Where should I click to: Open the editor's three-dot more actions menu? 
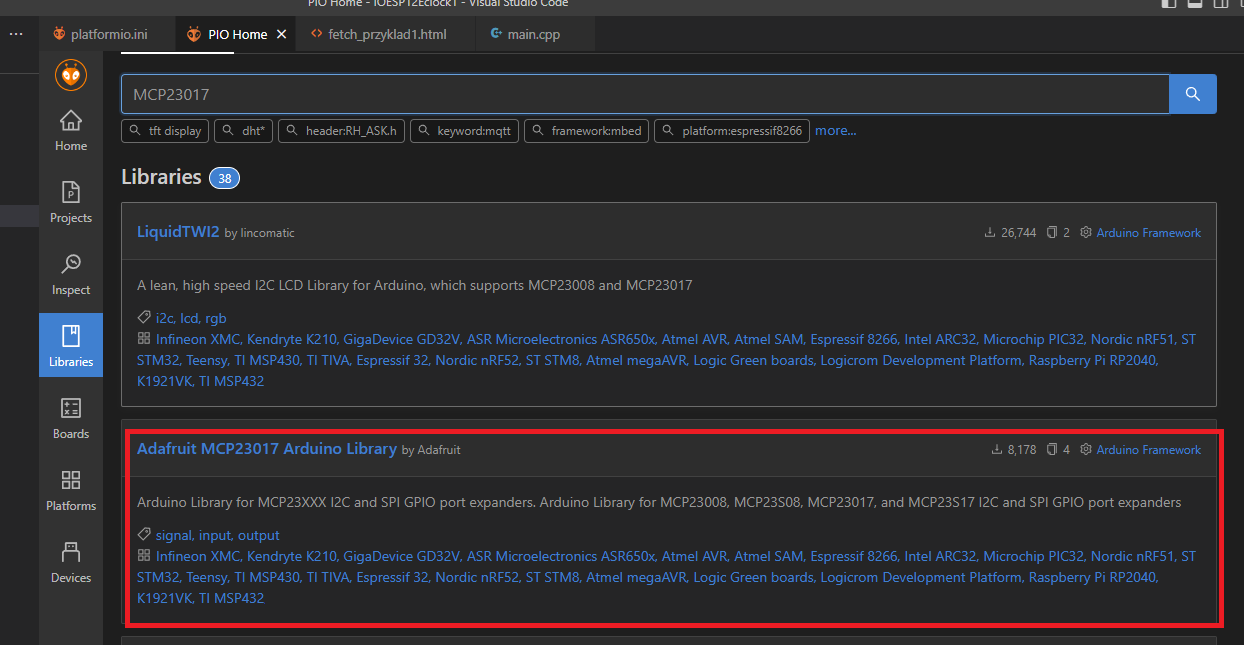[x=16, y=34]
